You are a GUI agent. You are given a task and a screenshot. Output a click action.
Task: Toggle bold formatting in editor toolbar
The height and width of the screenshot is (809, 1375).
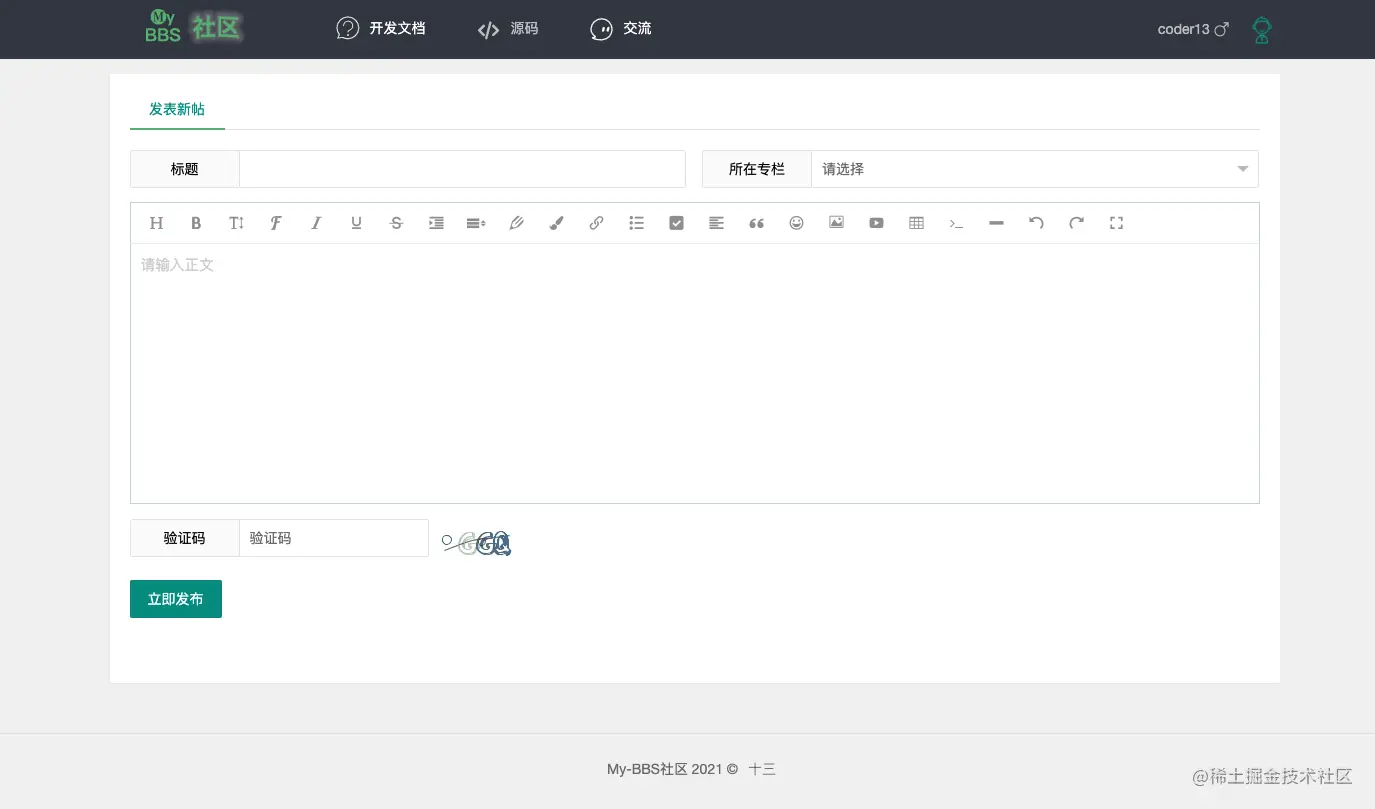coord(196,223)
